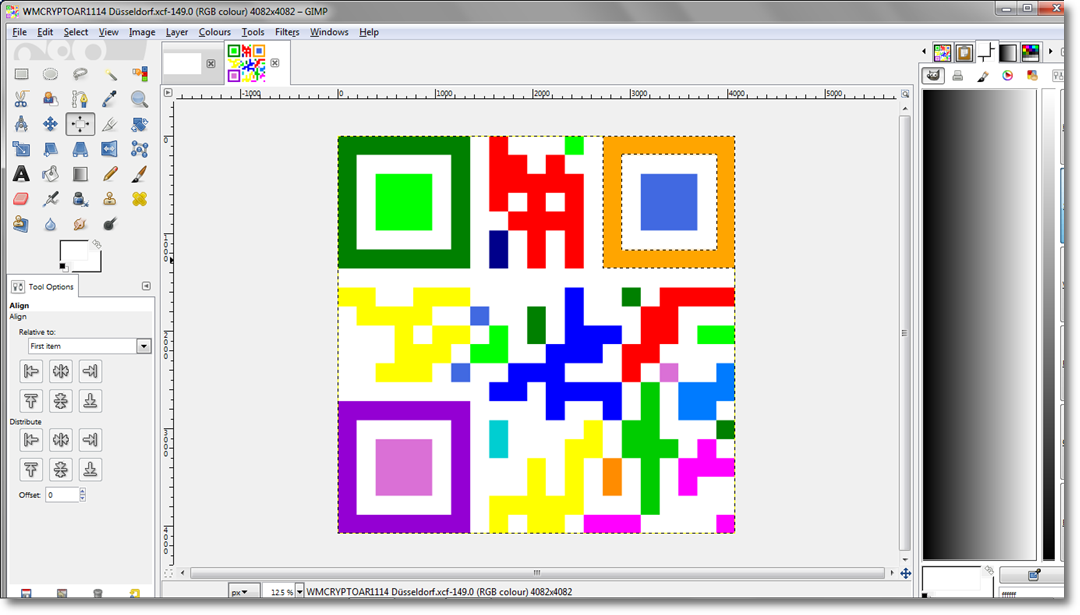
Task: Click the Offset value input field
Action: [62, 494]
